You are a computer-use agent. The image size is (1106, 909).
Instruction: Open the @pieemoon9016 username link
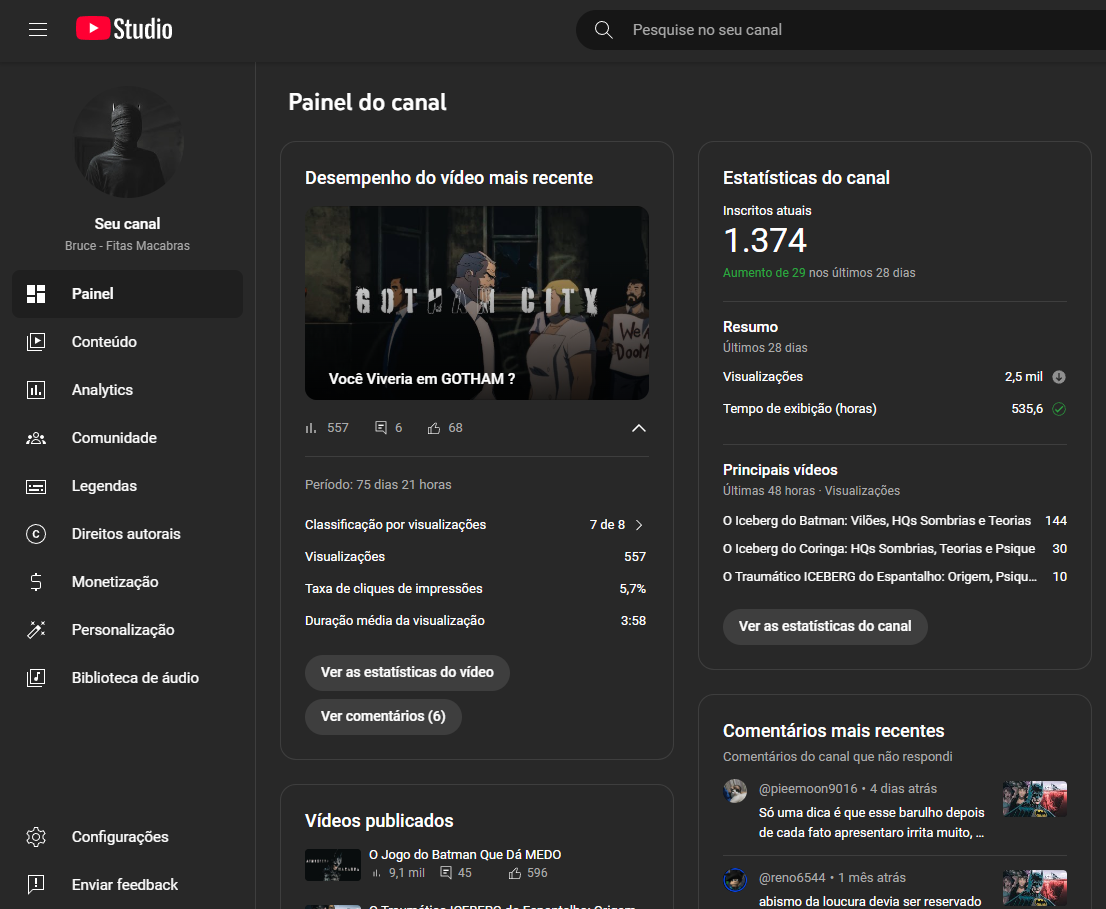click(808, 789)
